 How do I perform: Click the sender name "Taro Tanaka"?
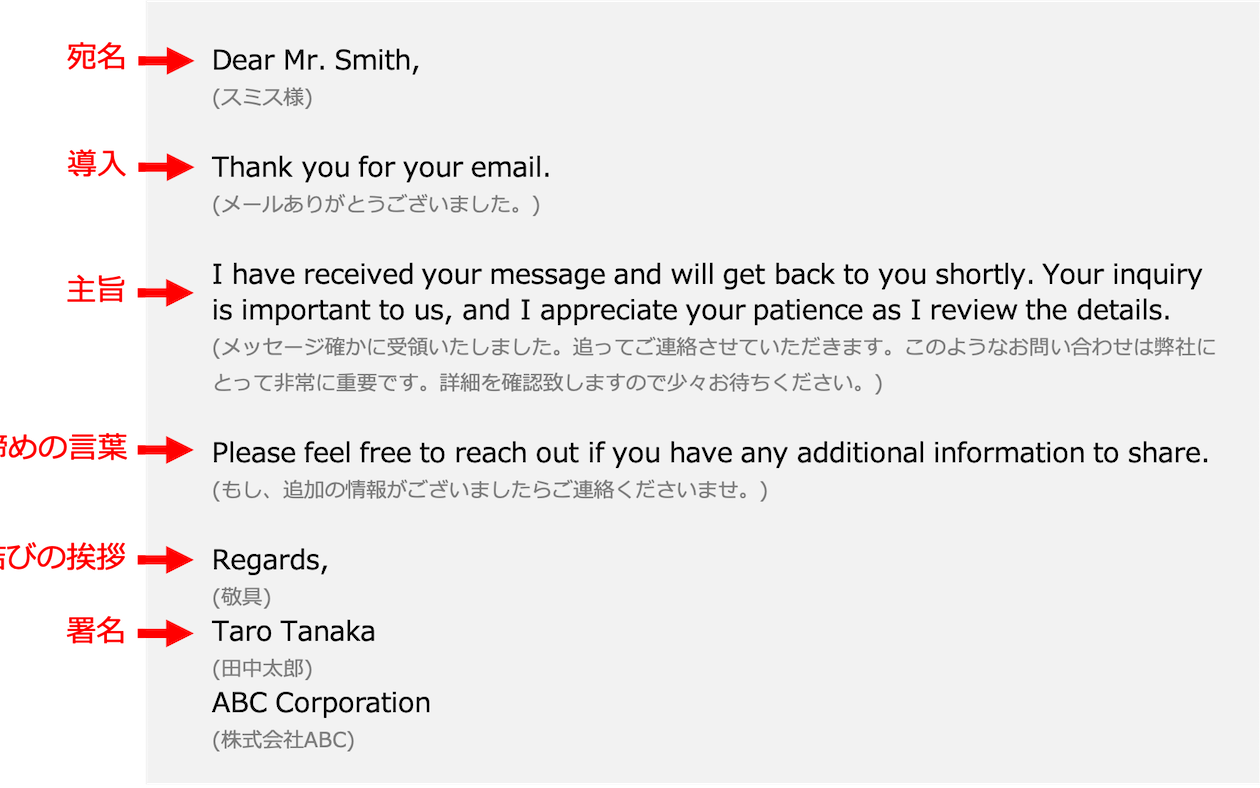(x=294, y=632)
